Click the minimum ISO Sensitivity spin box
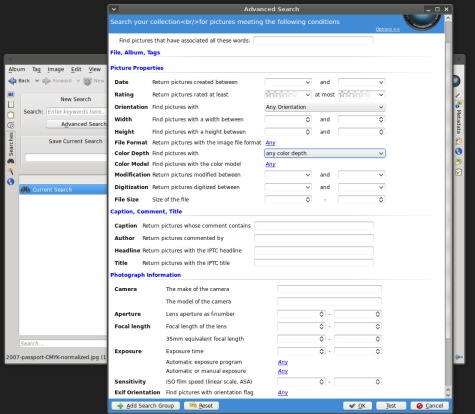 tap(301, 382)
